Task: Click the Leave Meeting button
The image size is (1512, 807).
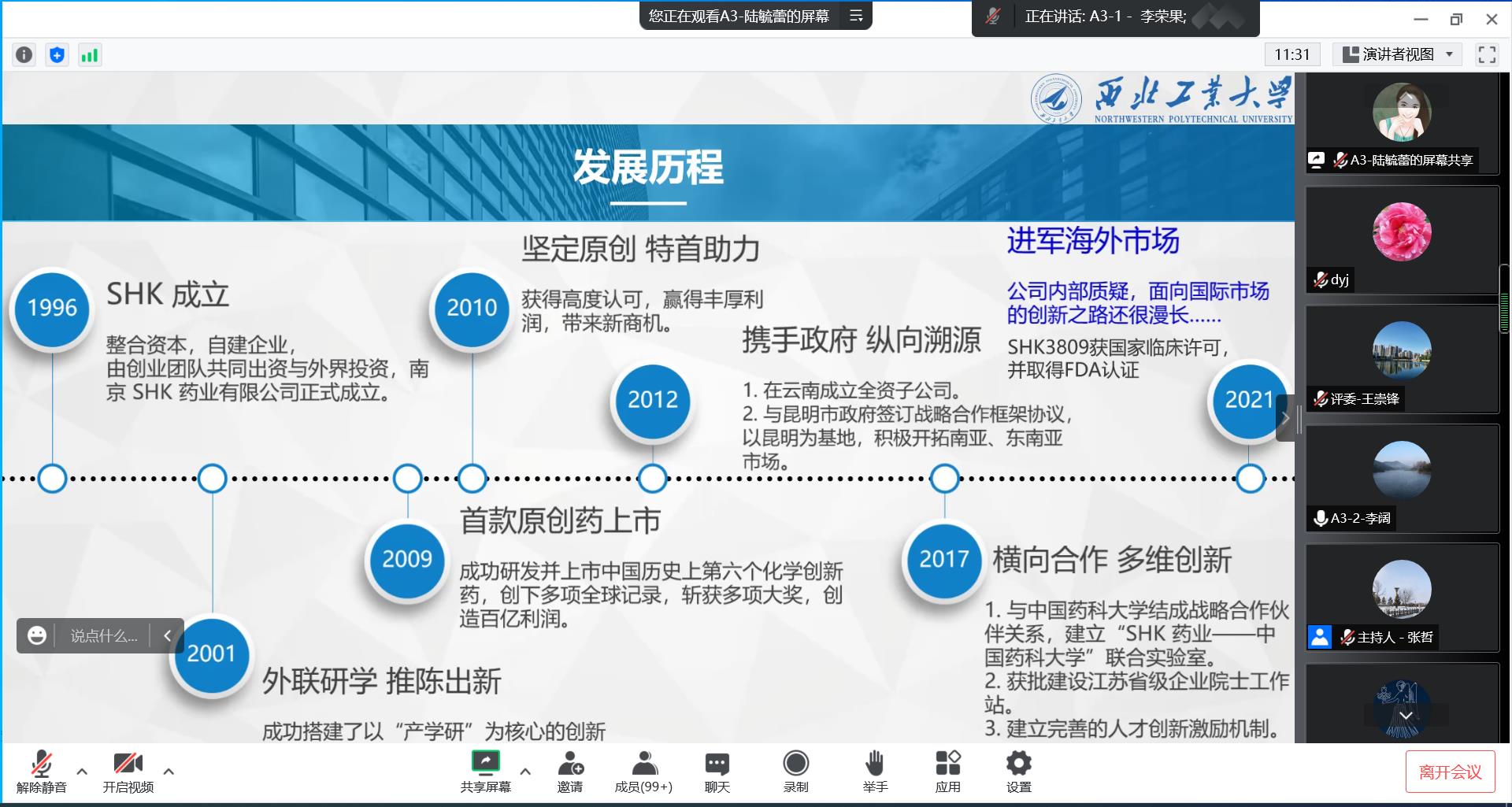Action: tap(1450, 772)
